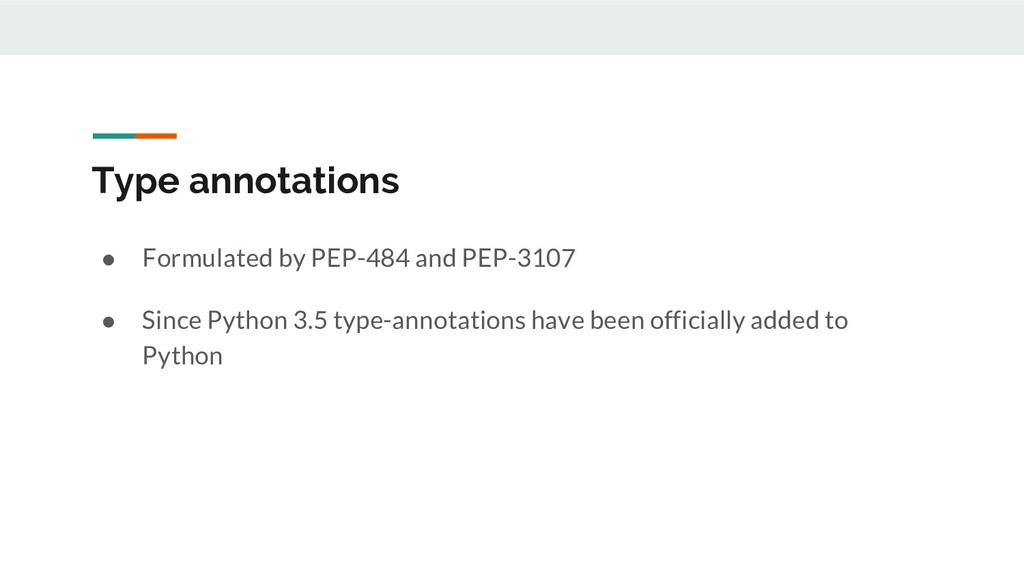Click the word "Since" starting the second bullet
Image resolution: width=1024 pixels, height=576 pixels.
click(x=169, y=321)
